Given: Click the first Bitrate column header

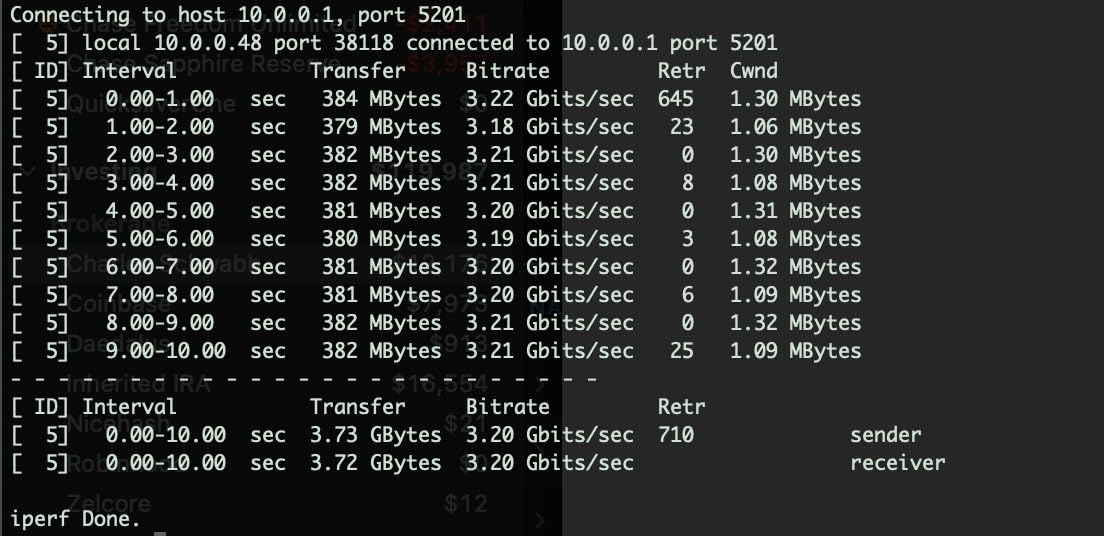Looking at the screenshot, I should point(507,71).
